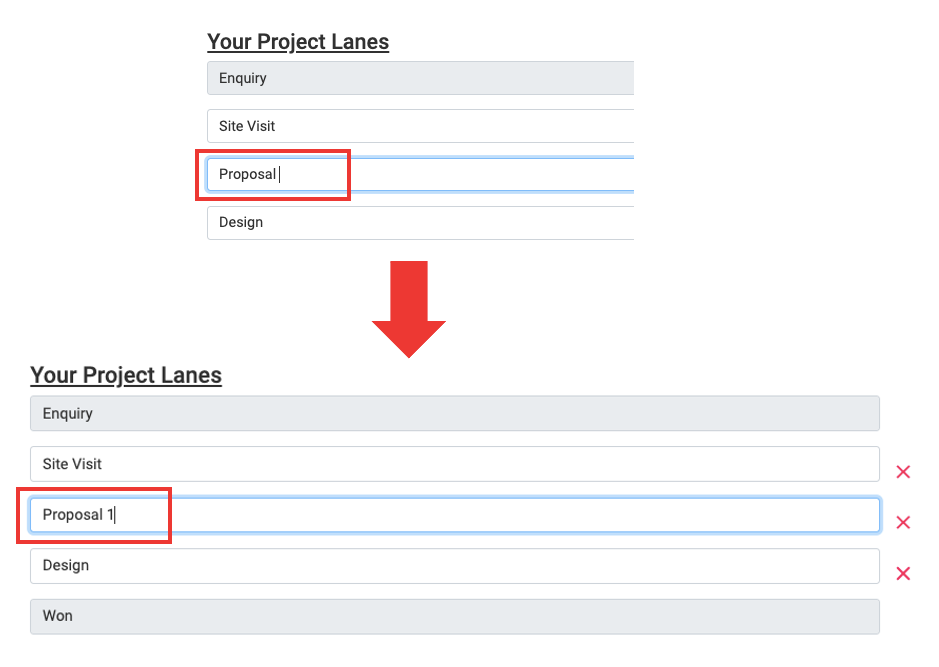Place cursor after the "Won" lane text
Image resolution: width=939 pixels, height=667 pixels.
(75, 616)
